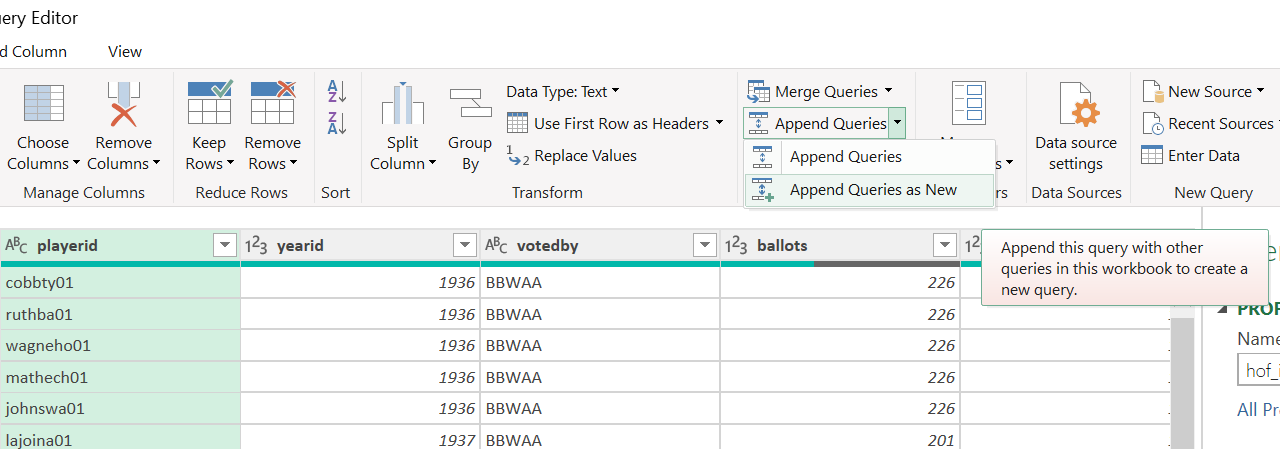Click Use First Row as Headers
Viewport: 1280px width, 449px height.
tap(620, 124)
